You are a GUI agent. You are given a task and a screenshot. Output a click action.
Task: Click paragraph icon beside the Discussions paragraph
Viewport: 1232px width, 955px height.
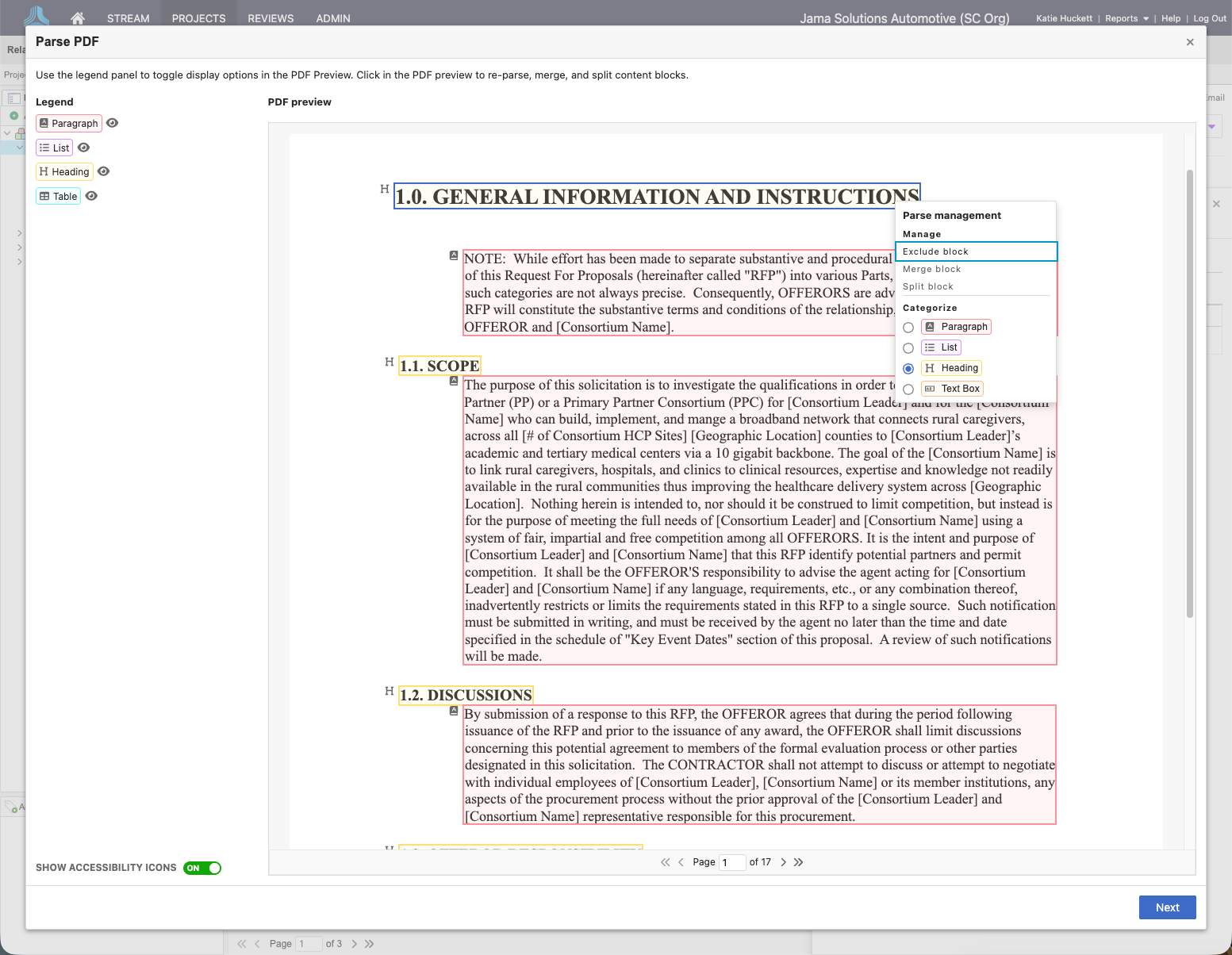point(454,711)
